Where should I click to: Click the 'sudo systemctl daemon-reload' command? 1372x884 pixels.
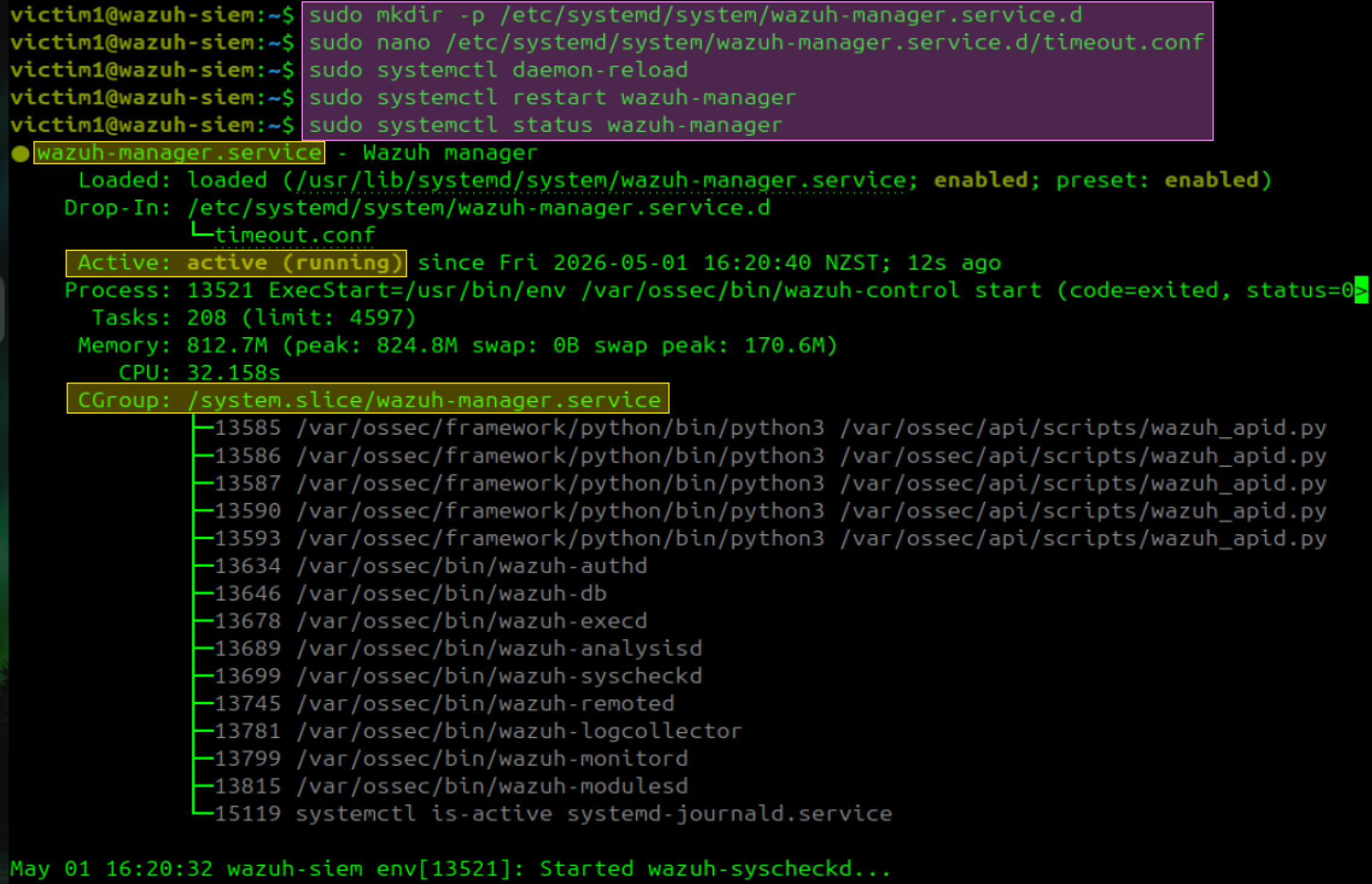[x=498, y=70]
